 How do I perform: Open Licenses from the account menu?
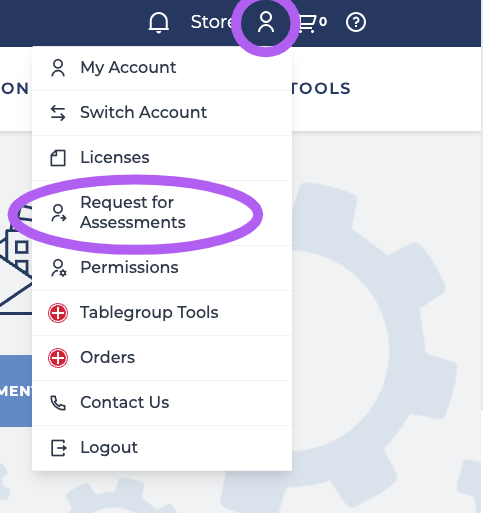162,158
